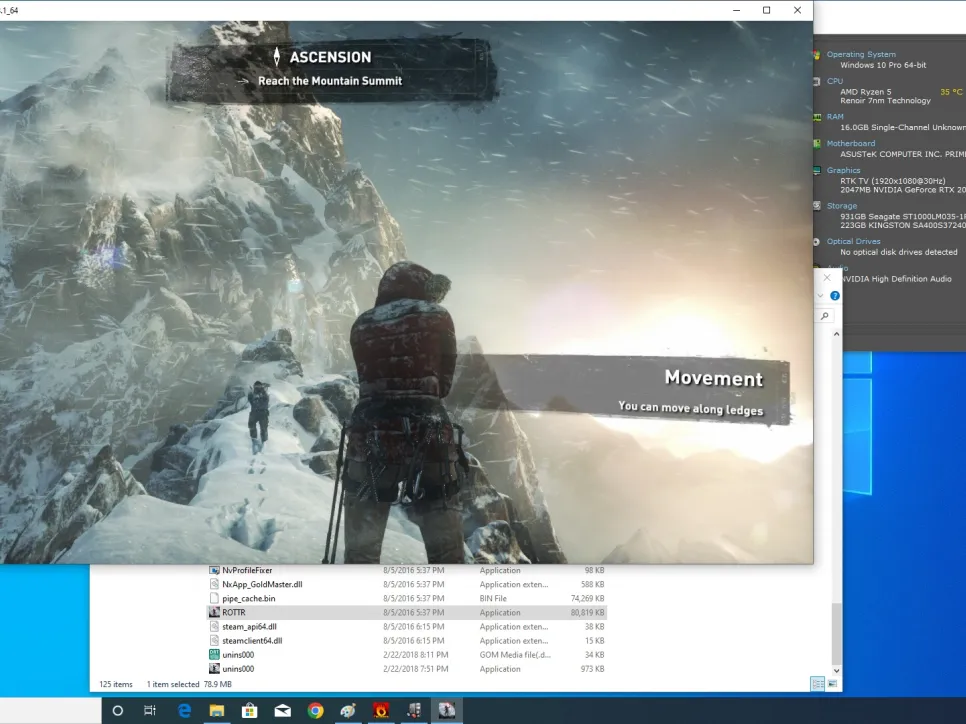Click the search magnifier in File Explorer

pos(825,316)
